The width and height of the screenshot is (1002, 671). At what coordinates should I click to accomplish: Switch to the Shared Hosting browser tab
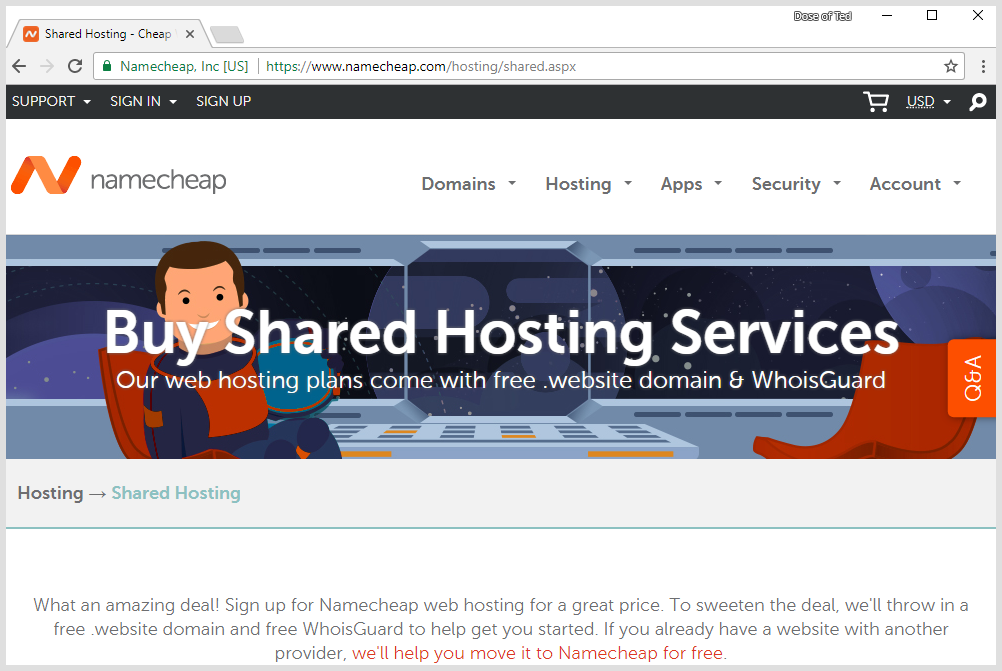click(x=100, y=33)
